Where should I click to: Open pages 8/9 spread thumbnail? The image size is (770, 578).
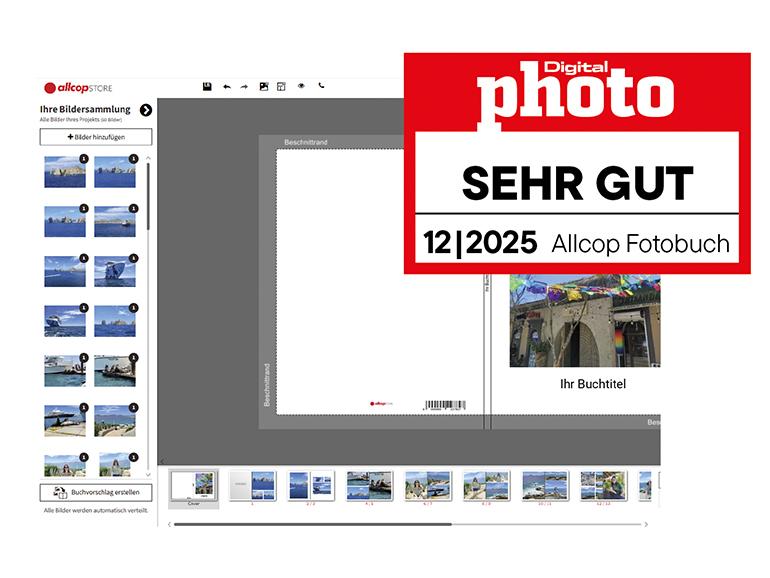(486, 486)
